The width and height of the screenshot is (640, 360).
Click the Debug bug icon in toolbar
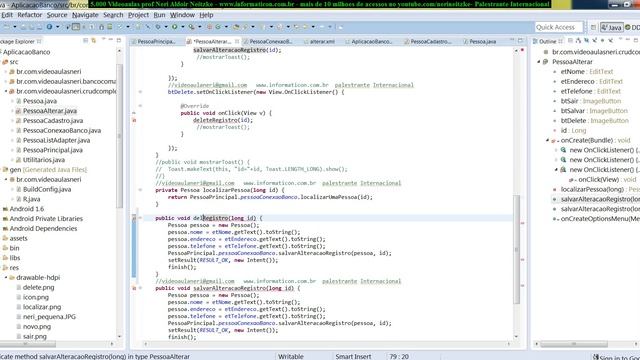[x=158, y=27]
